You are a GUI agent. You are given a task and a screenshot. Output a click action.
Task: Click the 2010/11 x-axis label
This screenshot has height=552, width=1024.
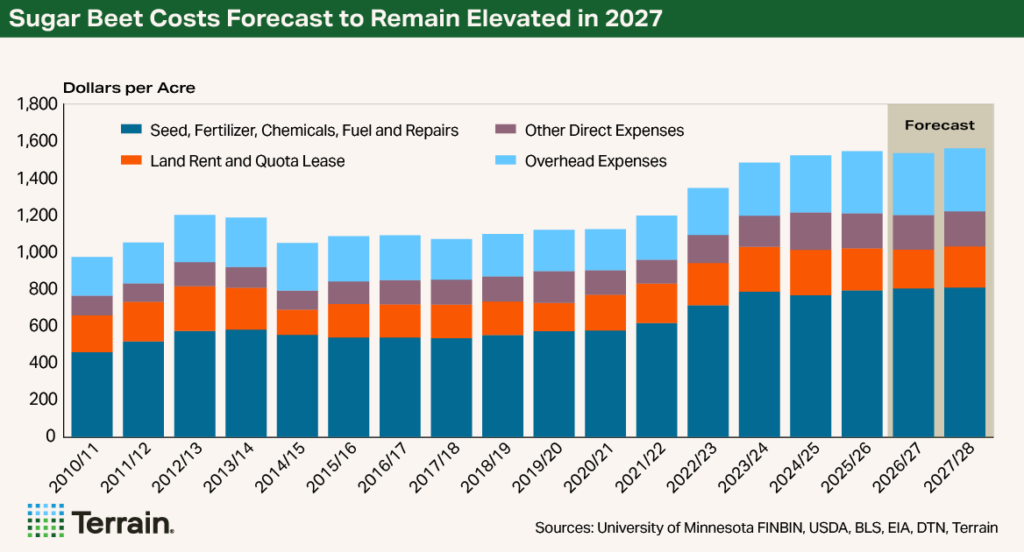click(74, 467)
